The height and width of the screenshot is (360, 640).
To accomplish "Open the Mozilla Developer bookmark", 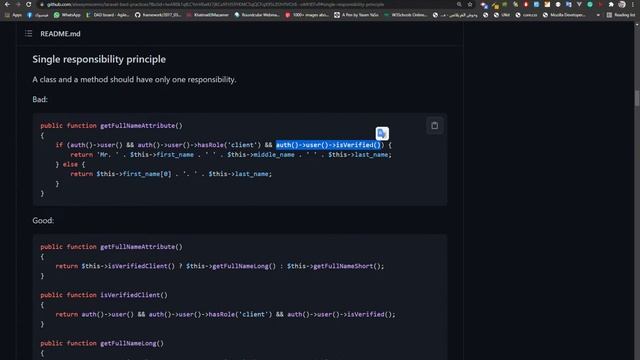I will coord(564,15).
